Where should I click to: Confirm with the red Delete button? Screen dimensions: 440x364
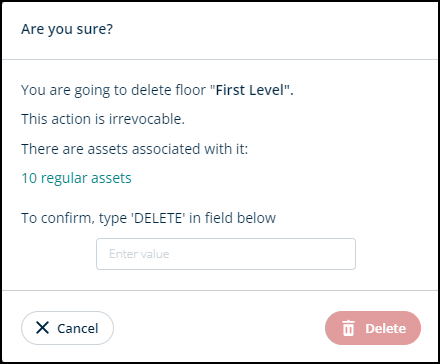[373, 328]
